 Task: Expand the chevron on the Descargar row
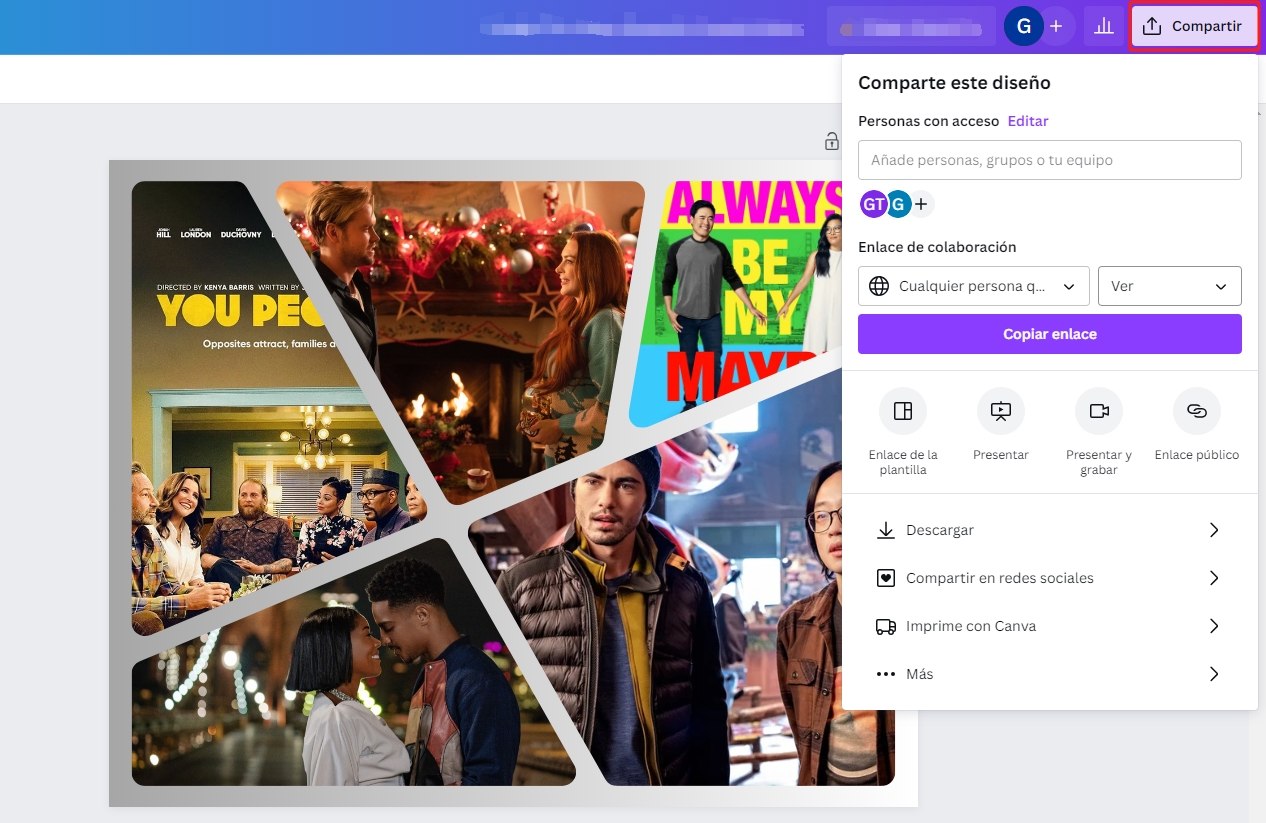click(x=1214, y=530)
